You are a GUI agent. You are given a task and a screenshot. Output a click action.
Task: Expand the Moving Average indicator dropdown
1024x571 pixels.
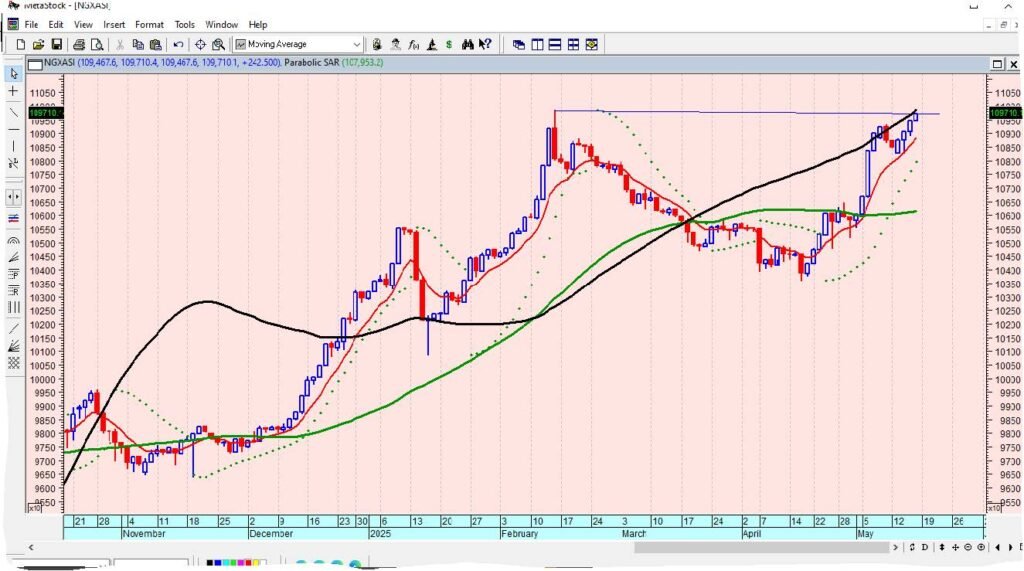356,44
